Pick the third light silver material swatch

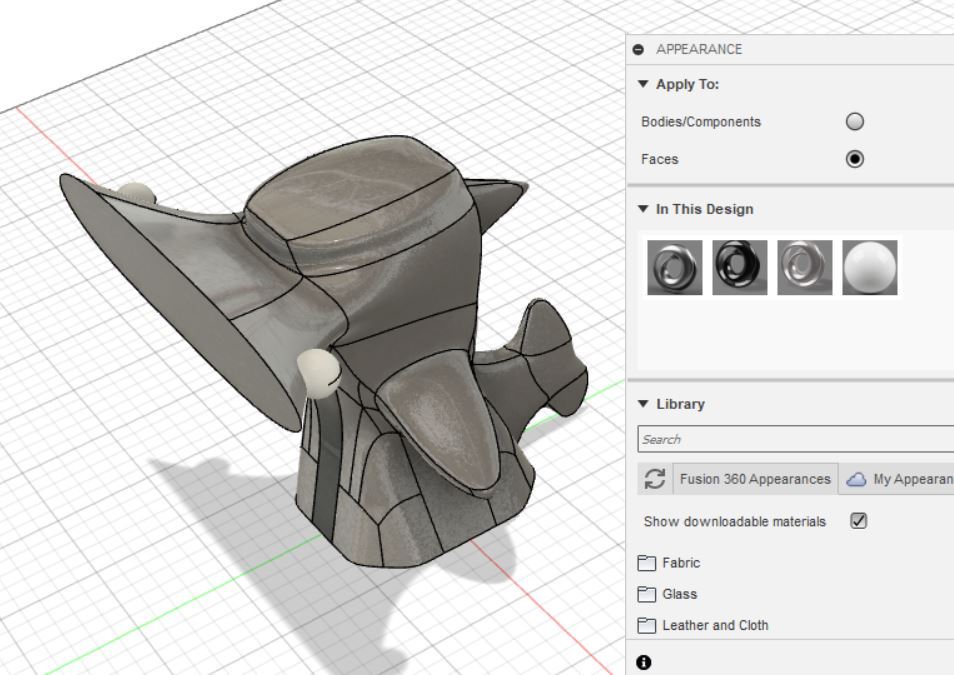[x=805, y=267]
